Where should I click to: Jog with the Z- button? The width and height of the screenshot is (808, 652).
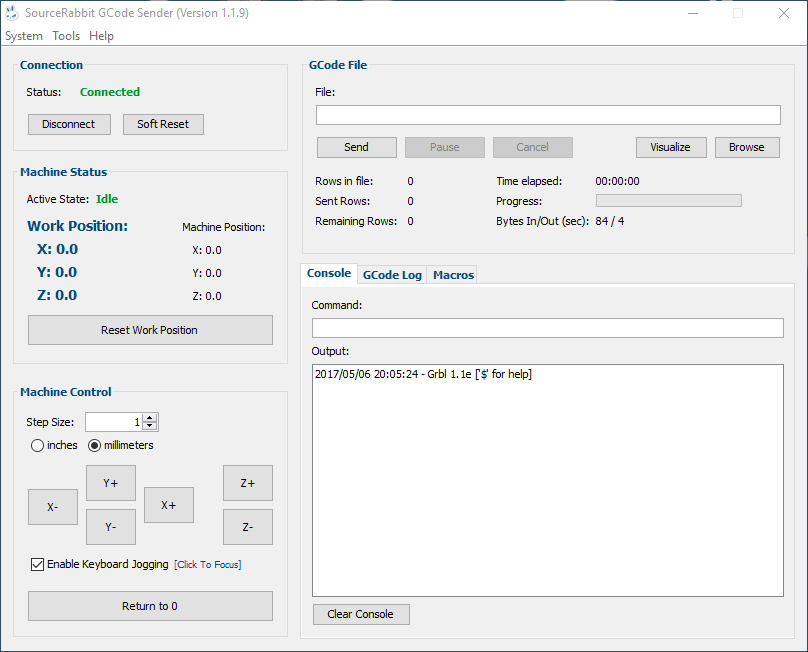(248, 527)
